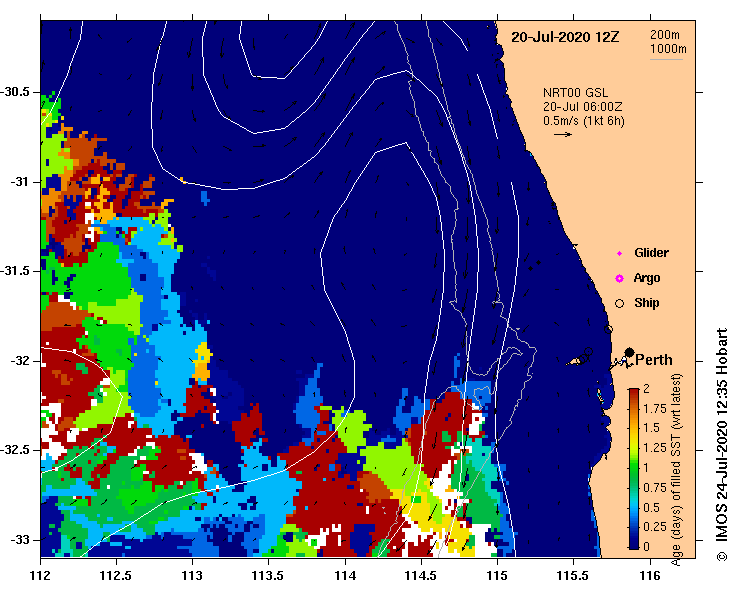Click the latitude axis label "-30.5"
The image size is (739, 592).
pos(15,92)
